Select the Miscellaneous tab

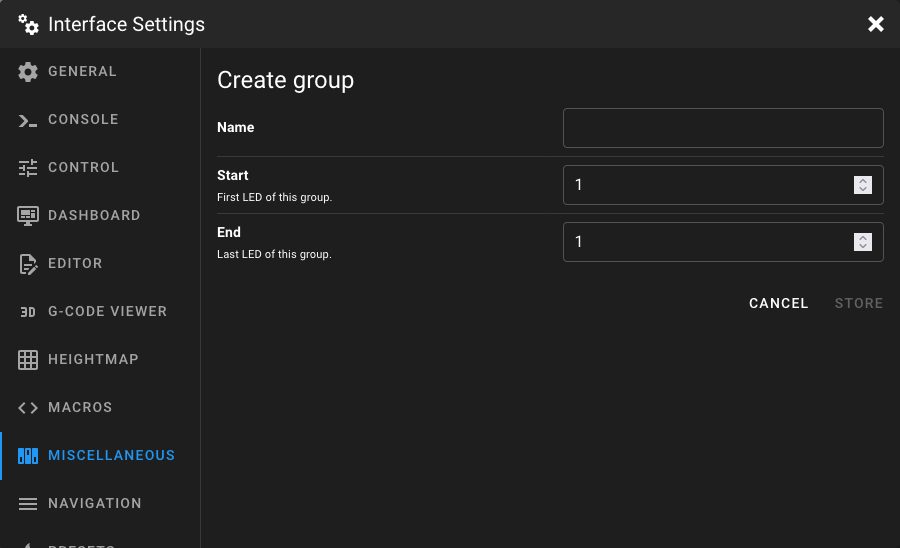pos(101,456)
